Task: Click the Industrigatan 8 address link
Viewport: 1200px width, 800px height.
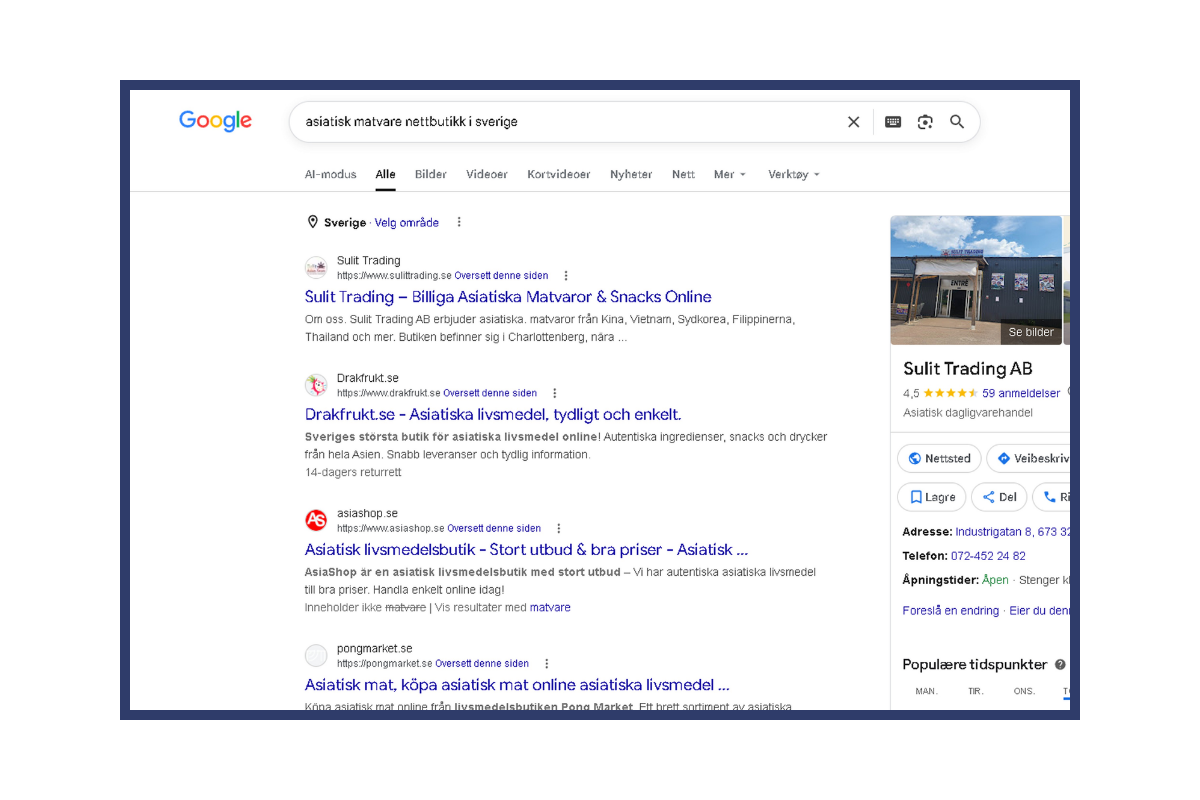Action: [x=1012, y=532]
